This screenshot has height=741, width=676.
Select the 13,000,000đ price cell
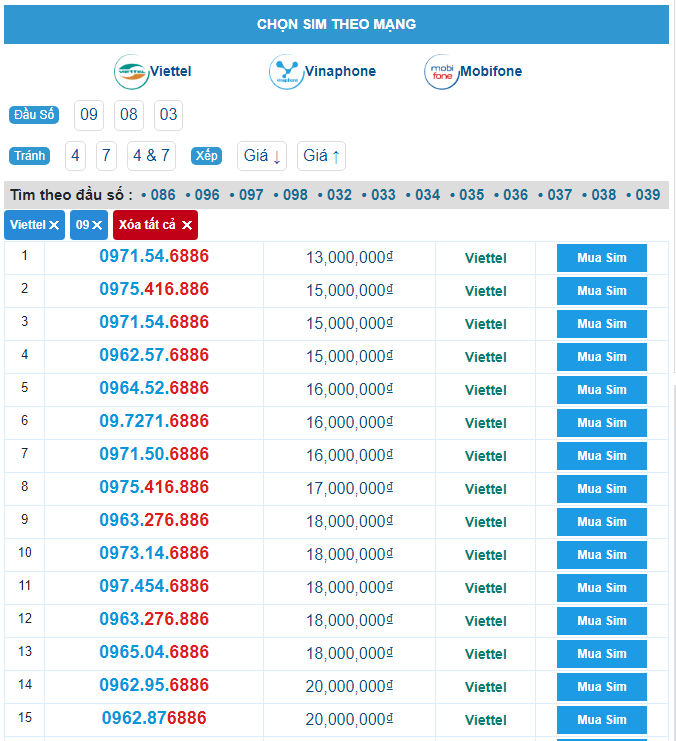pyautogui.click(x=349, y=258)
